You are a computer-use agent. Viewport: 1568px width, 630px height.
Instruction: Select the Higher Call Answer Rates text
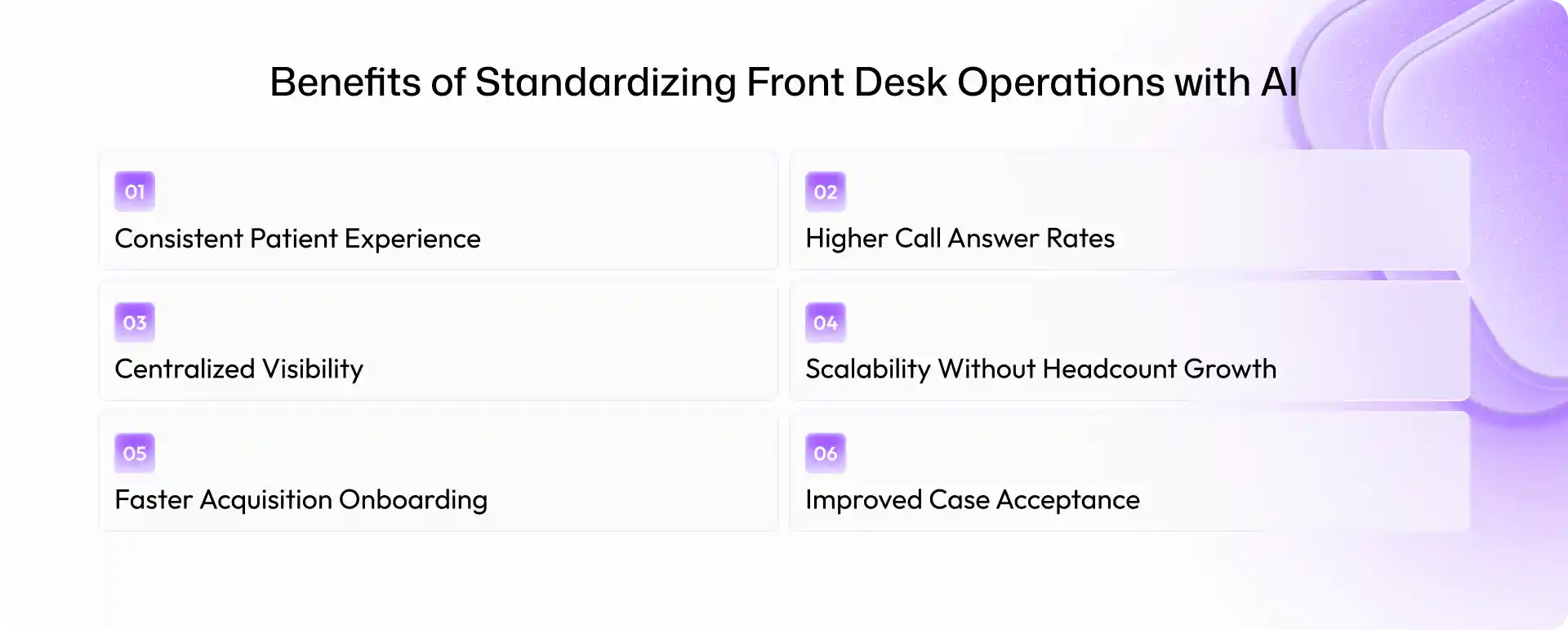[x=960, y=239]
